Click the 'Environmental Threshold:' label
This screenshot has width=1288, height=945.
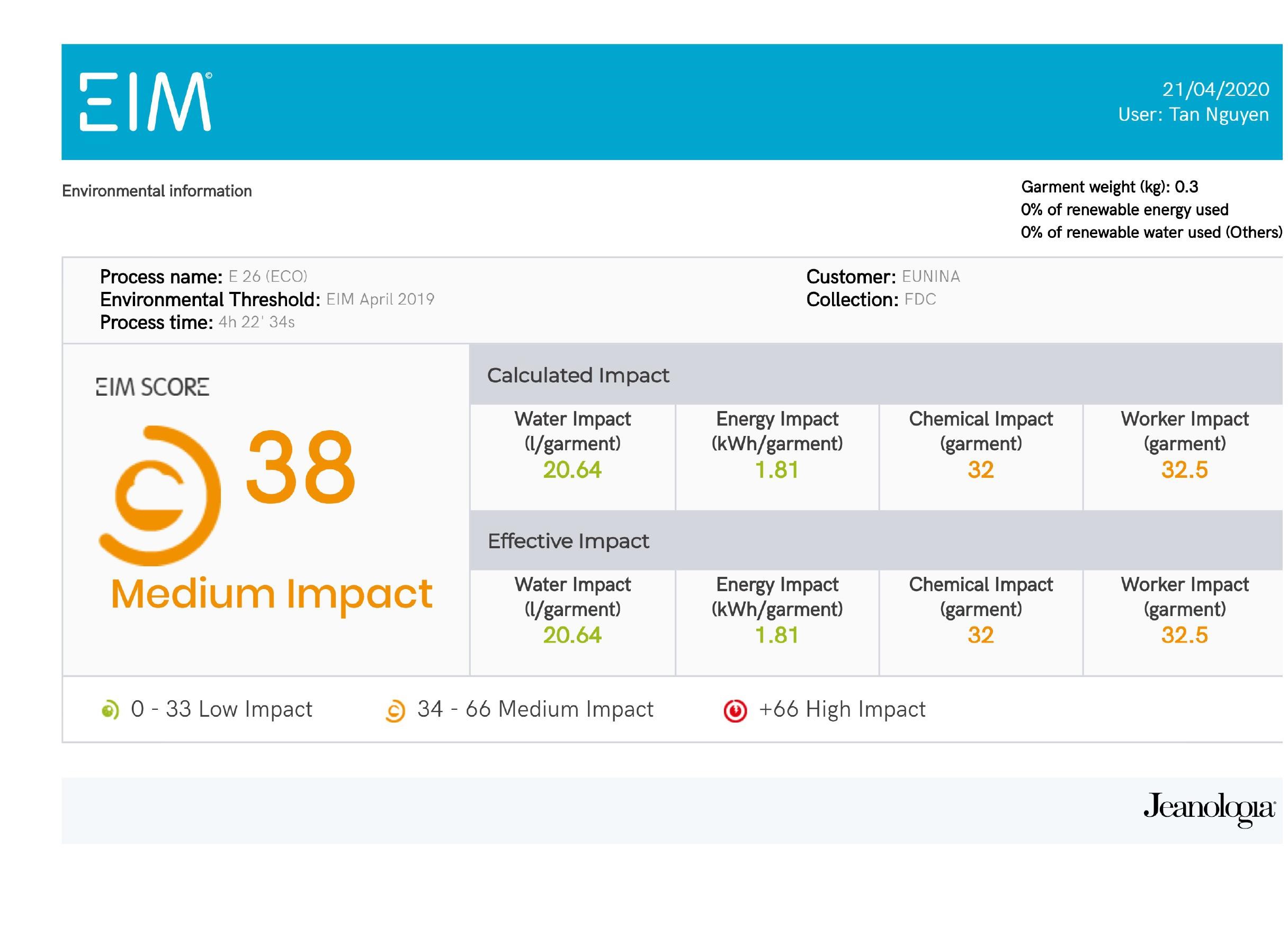210,300
